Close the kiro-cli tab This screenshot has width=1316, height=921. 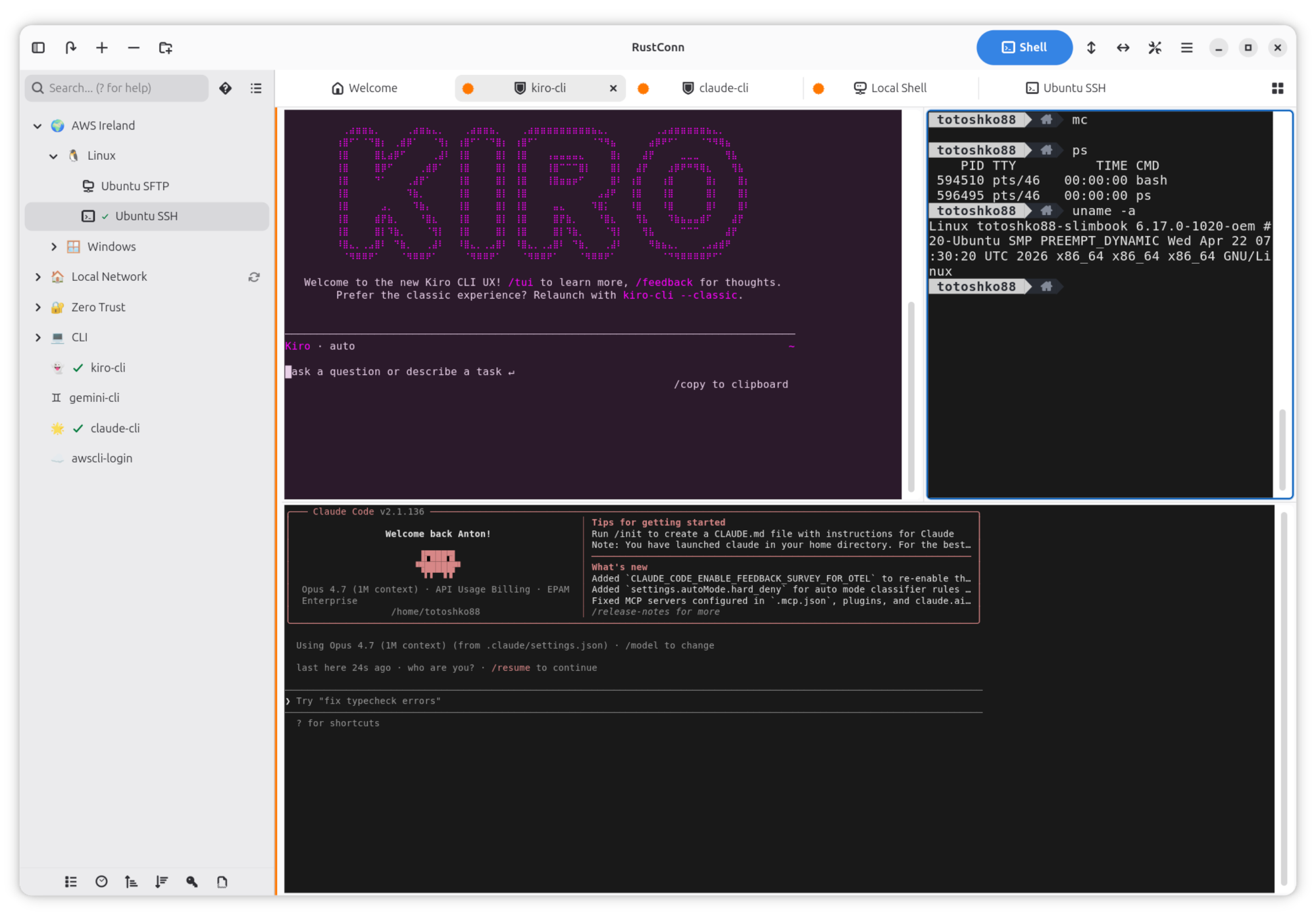[613, 88]
